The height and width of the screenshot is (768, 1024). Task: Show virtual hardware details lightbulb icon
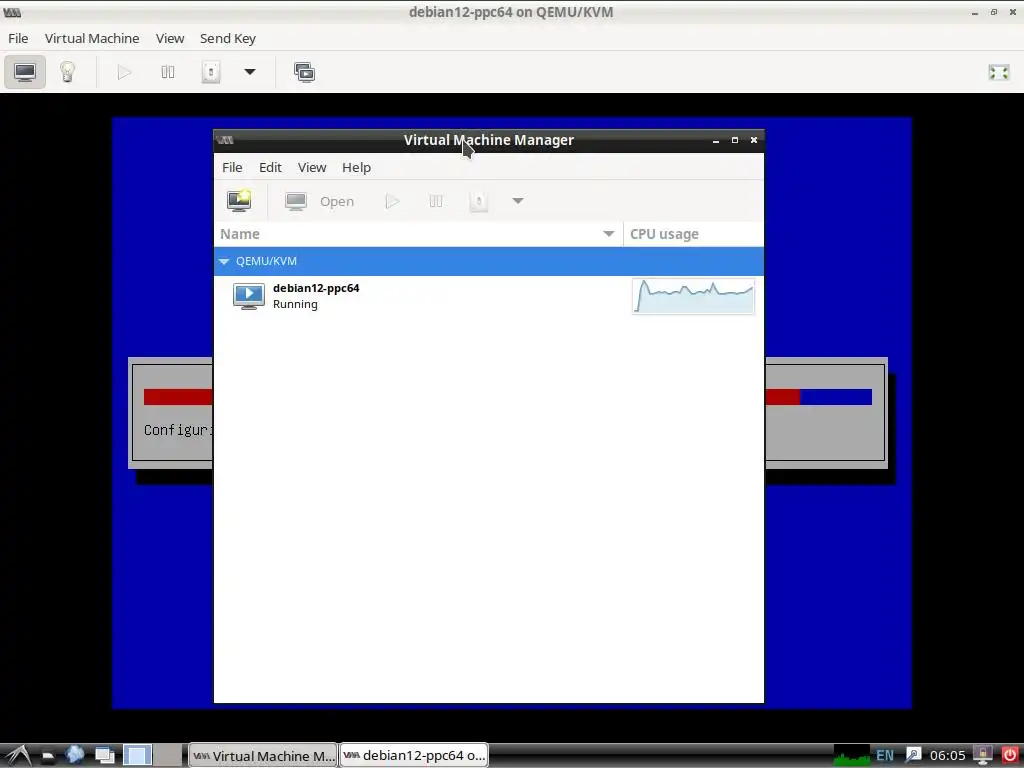67,72
